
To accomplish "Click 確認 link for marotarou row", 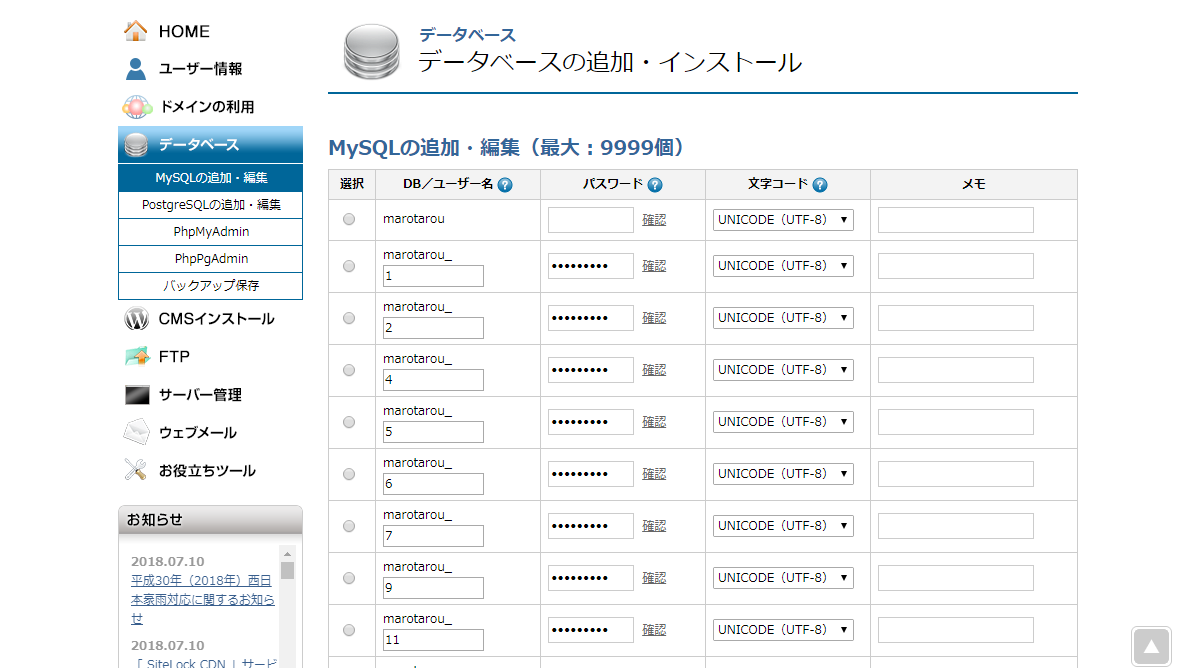I will [x=654, y=220].
